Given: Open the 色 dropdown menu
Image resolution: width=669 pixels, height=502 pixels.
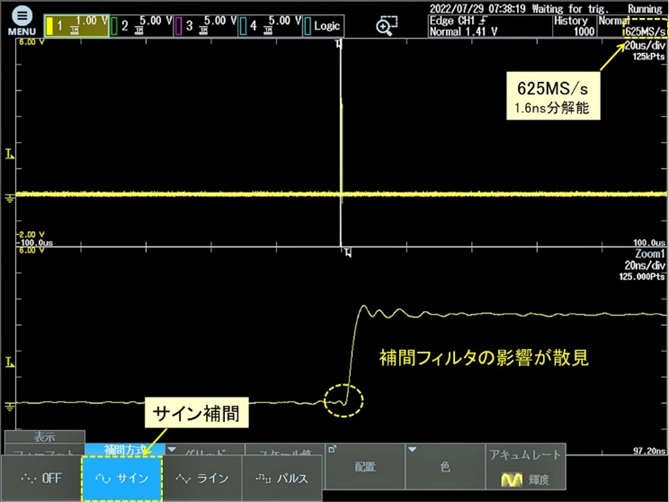Looking at the screenshot, I should point(445,467).
